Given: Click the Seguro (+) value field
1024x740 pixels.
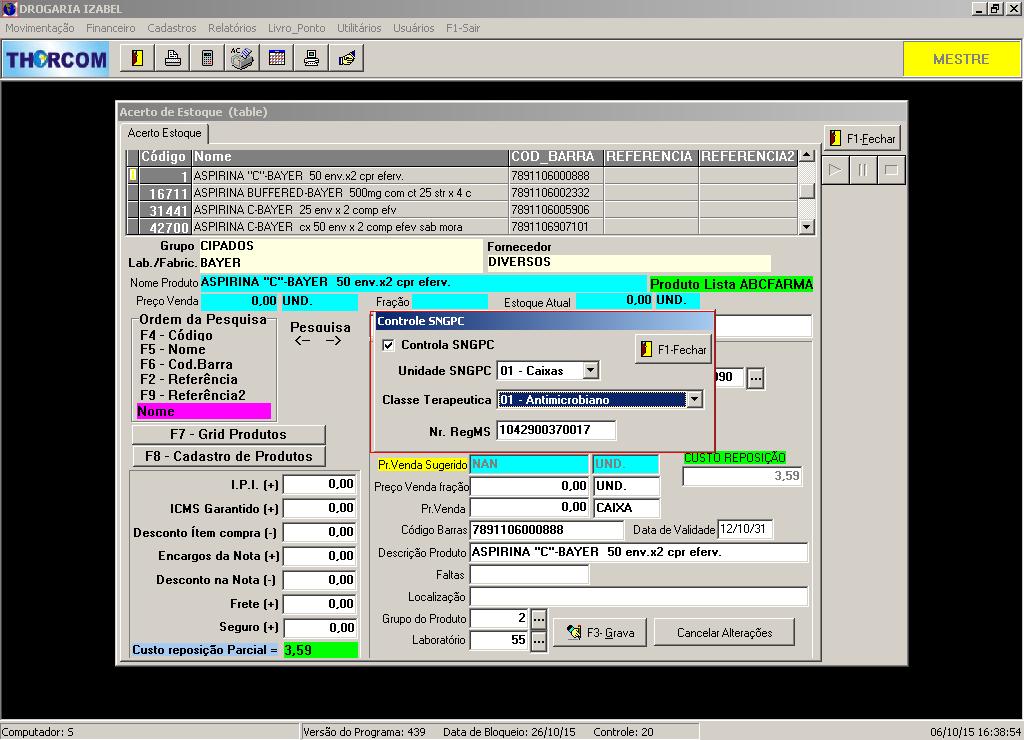Looking at the screenshot, I should (x=320, y=628).
